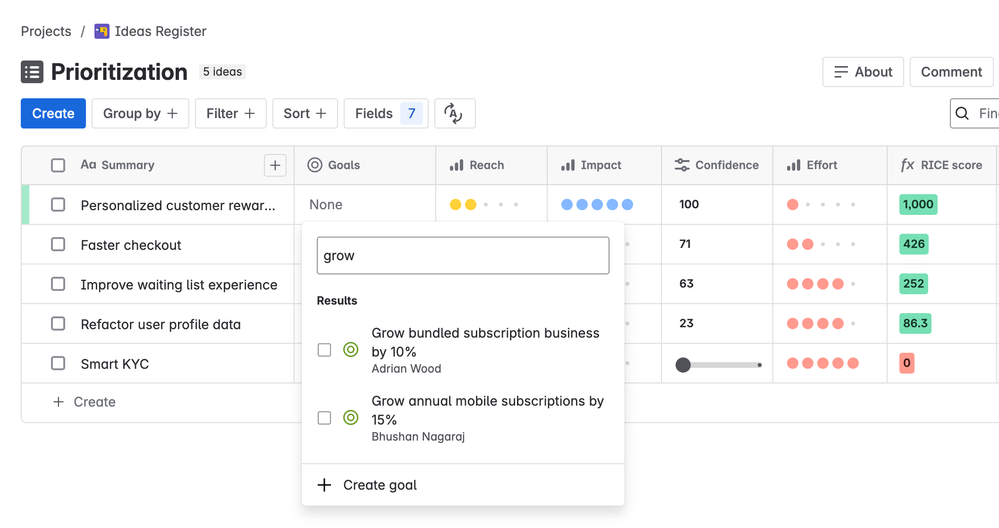
Task: Click the Goals column target icon
Action: point(315,165)
